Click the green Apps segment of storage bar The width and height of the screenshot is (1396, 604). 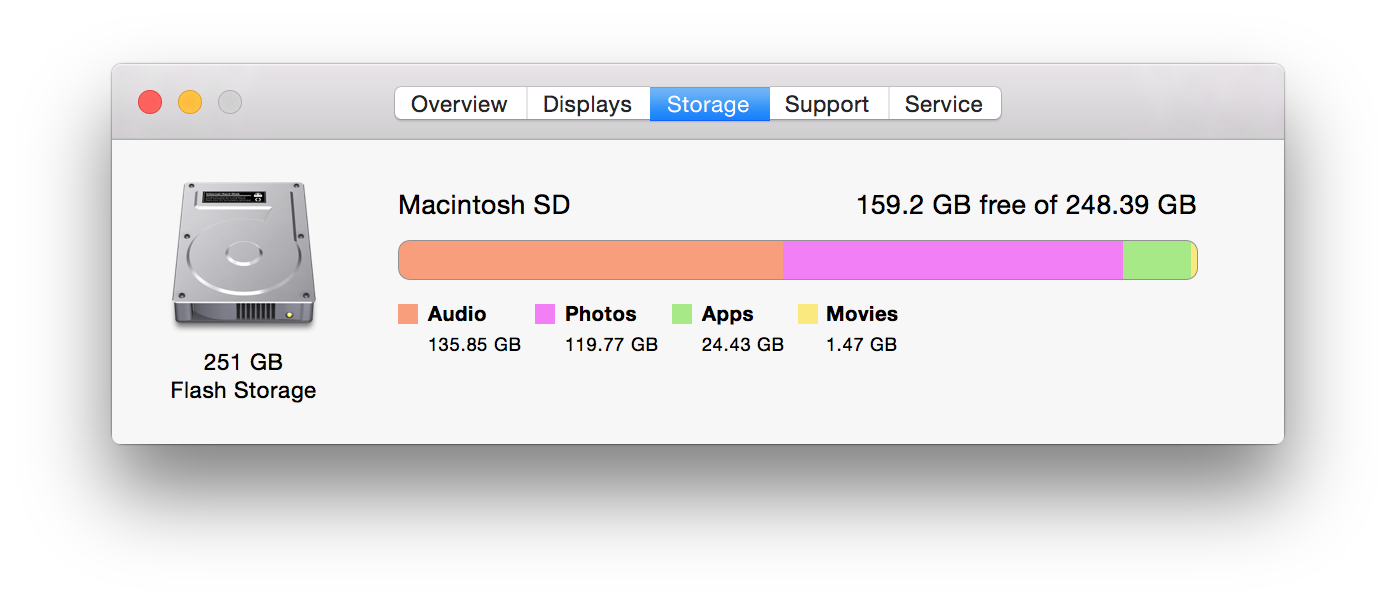click(x=1156, y=260)
